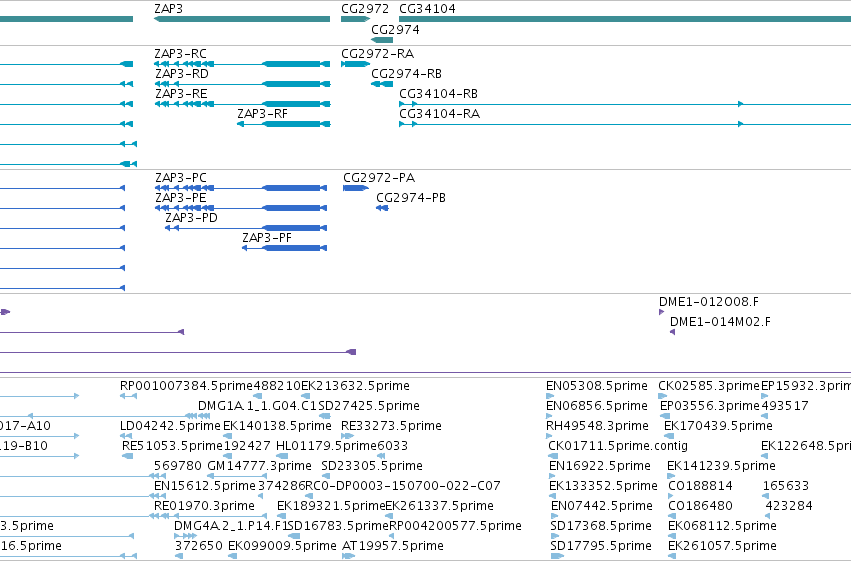
Task: Click the CG2974 gene label
Action: pyautogui.click(x=395, y=30)
